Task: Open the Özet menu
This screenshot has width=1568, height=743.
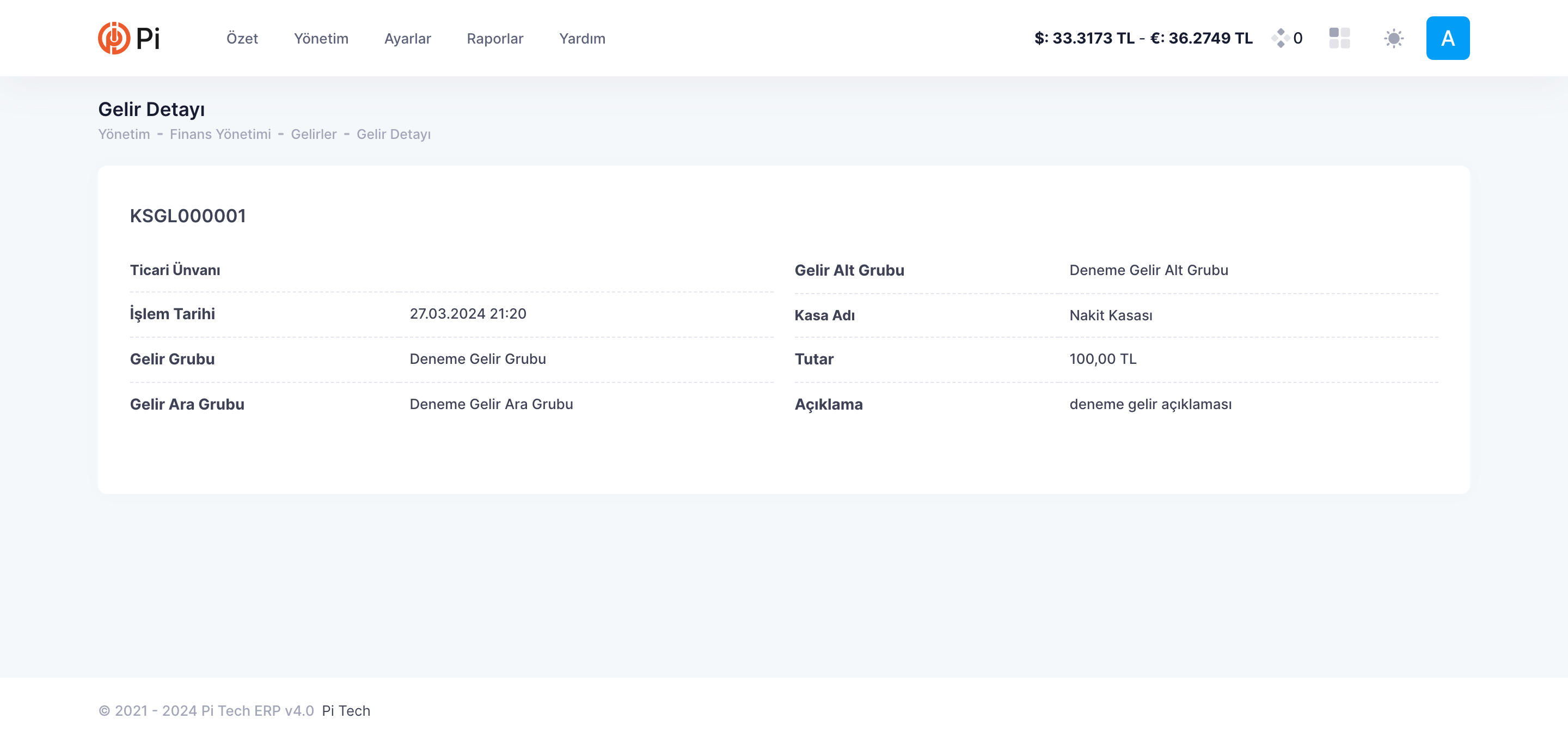Action: coord(242,38)
